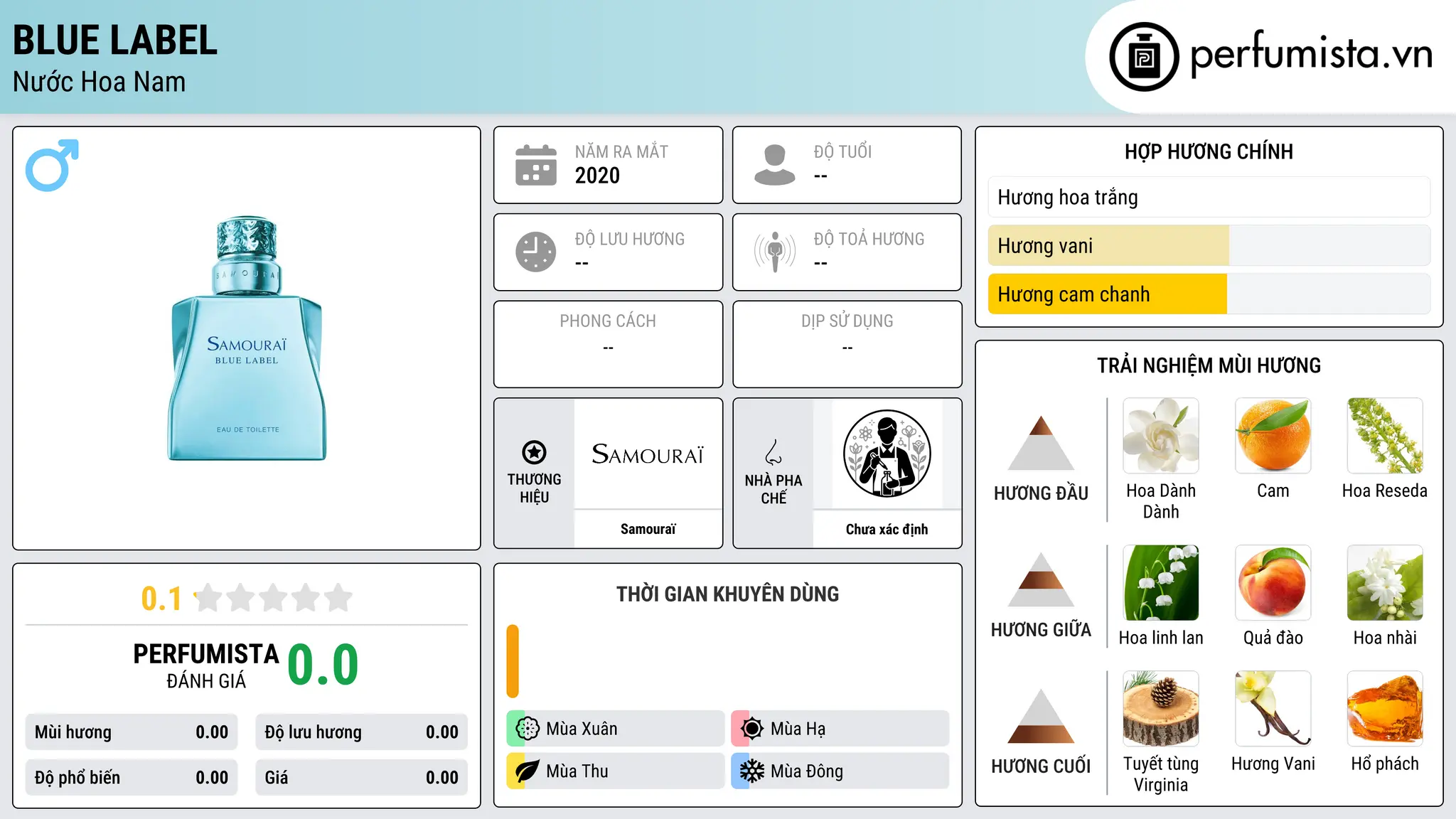Click the Nước Hoa Nam subtitle
Image resolution: width=1456 pixels, height=819 pixels.
click(x=100, y=82)
